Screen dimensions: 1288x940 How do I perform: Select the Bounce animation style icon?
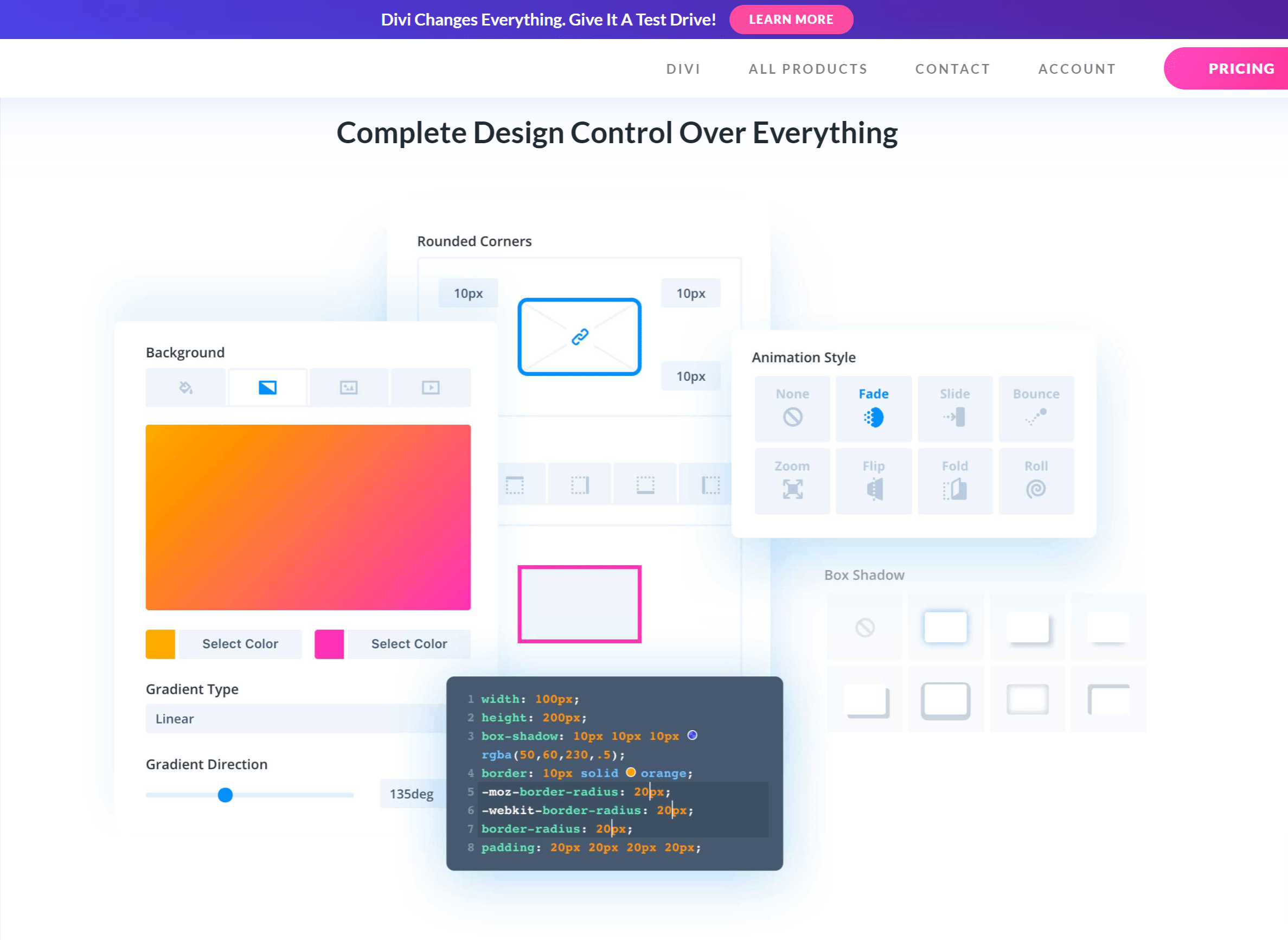[1036, 416]
